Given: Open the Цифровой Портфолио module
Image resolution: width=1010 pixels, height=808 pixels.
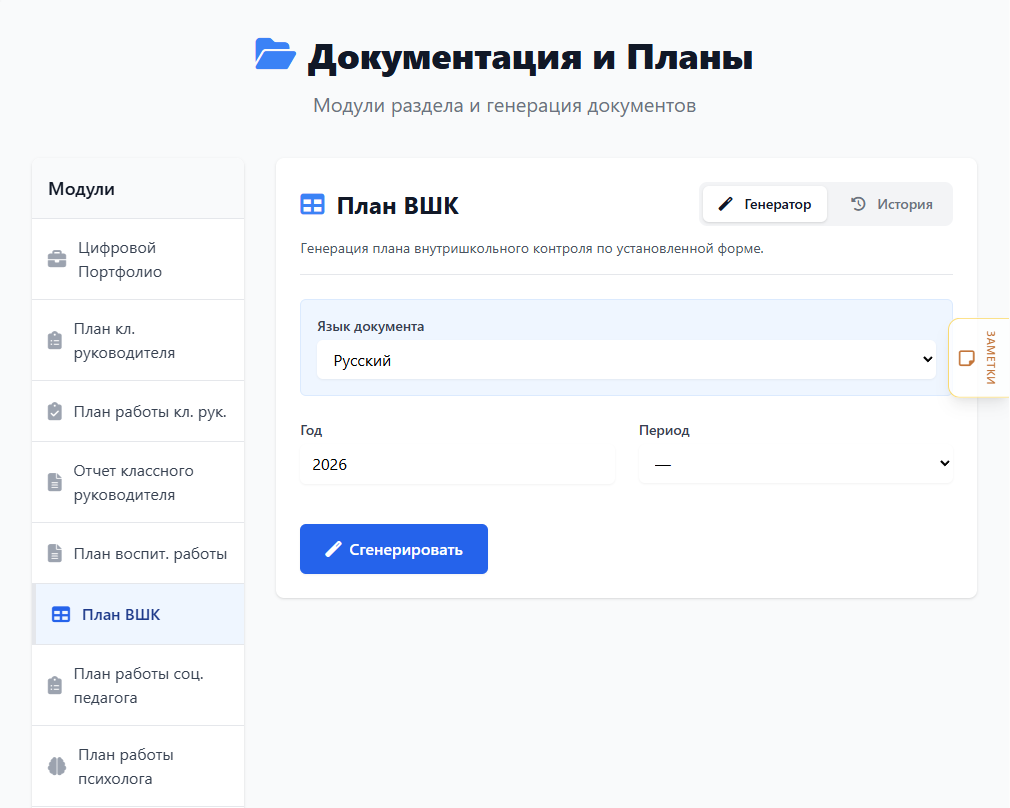Looking at the screenshot, I should pos(138,259).
